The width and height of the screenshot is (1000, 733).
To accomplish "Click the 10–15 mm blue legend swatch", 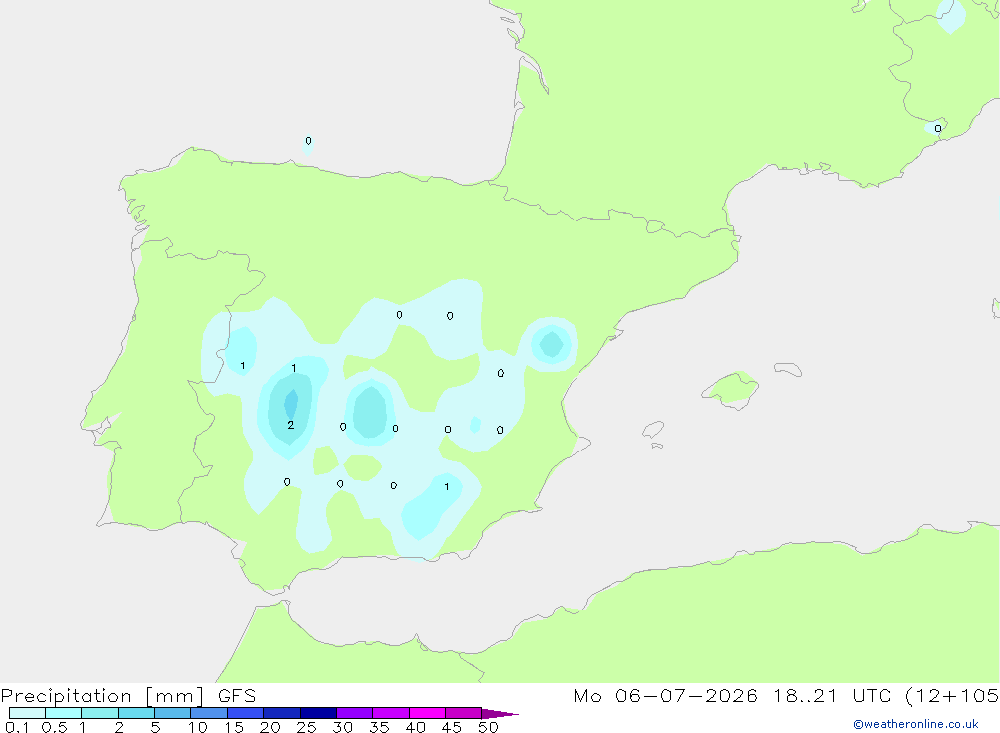I will (x=209, y=713).
